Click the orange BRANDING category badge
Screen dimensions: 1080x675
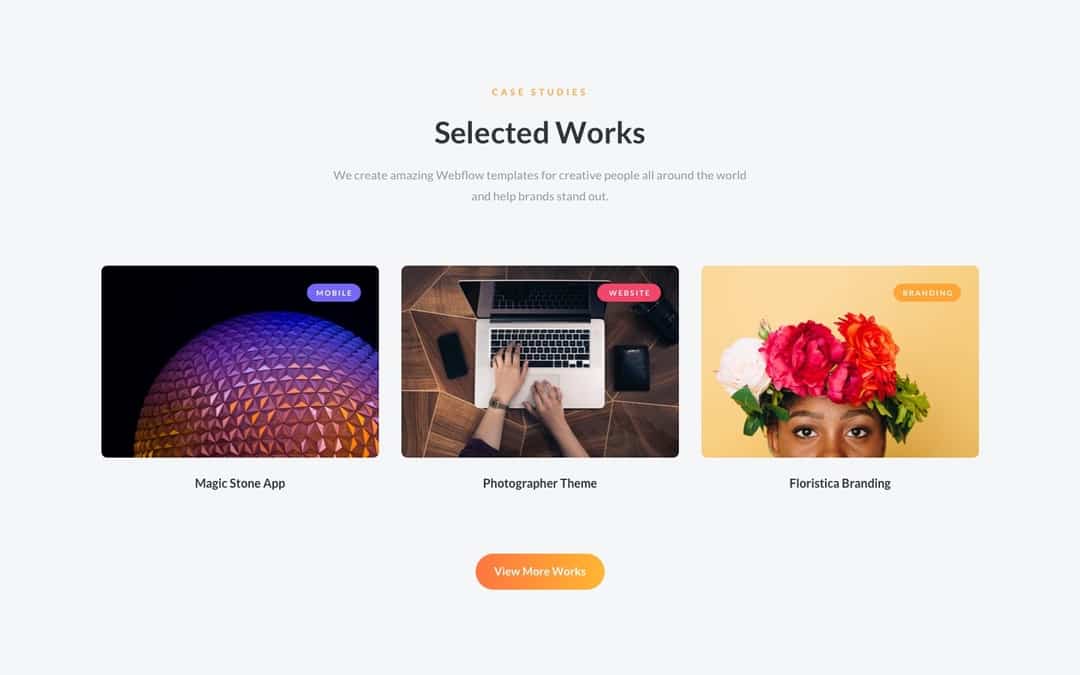pos(927,293)
